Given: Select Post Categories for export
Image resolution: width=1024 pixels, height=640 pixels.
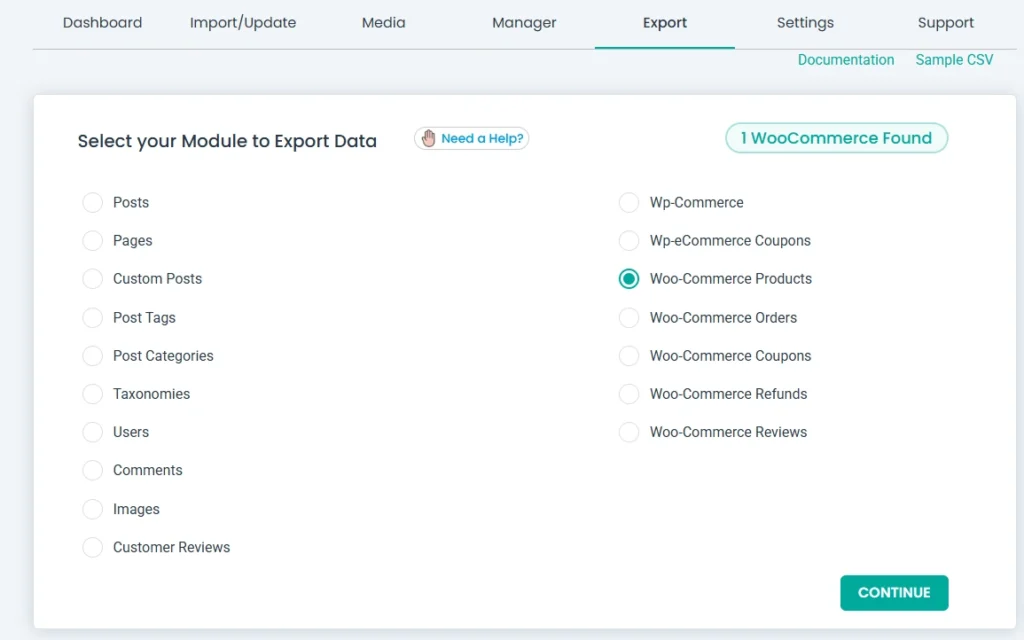Looking at the screenshot, I should [93, 356].
